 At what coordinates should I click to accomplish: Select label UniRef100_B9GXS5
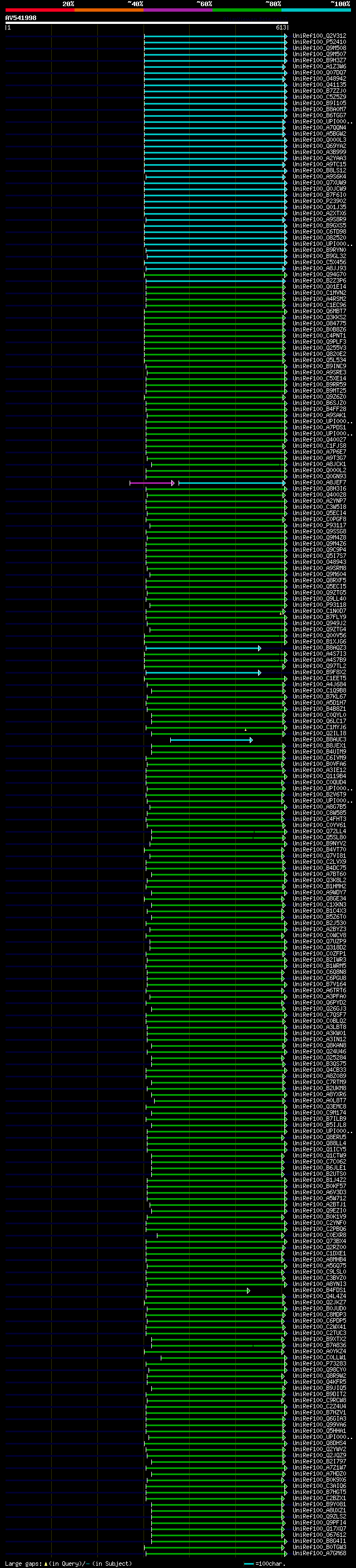click(319, 225)
